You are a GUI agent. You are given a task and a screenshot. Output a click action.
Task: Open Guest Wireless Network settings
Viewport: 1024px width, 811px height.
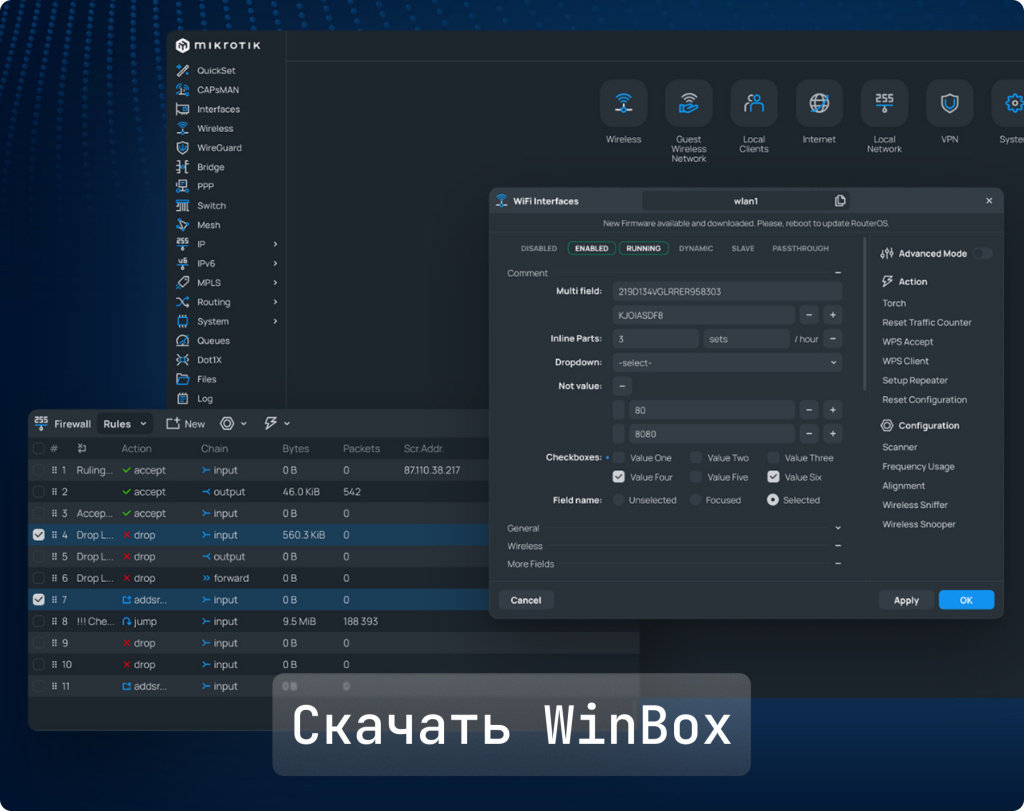(x=688, y=103)
